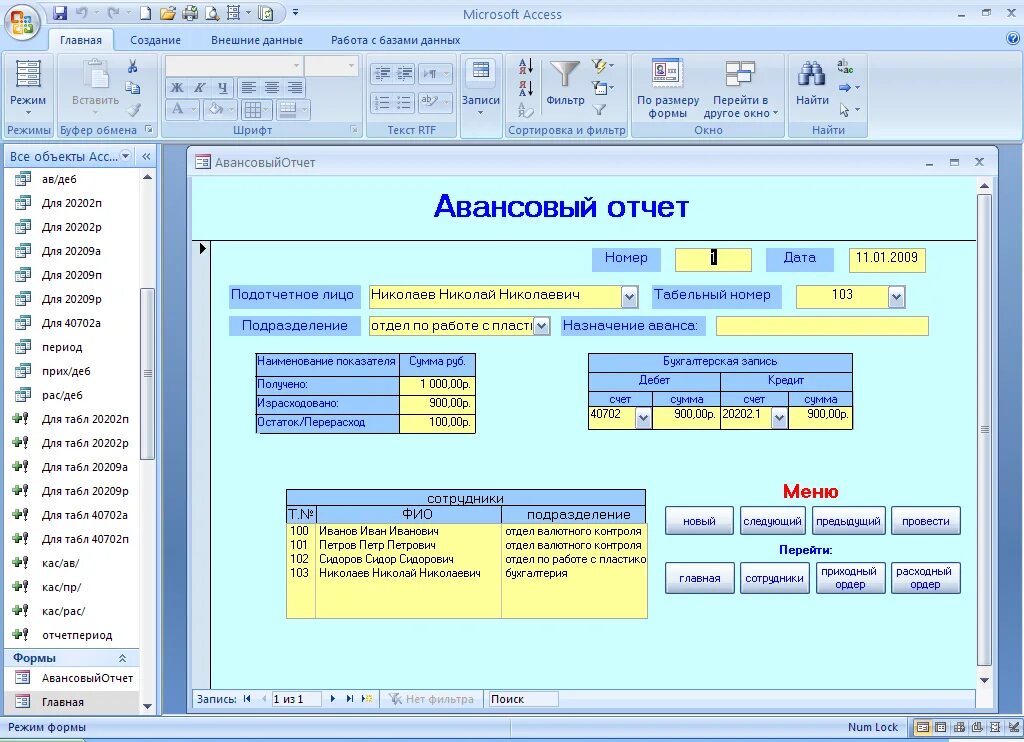
Task: Click расходный ордер button
Action: click(925, 578)
